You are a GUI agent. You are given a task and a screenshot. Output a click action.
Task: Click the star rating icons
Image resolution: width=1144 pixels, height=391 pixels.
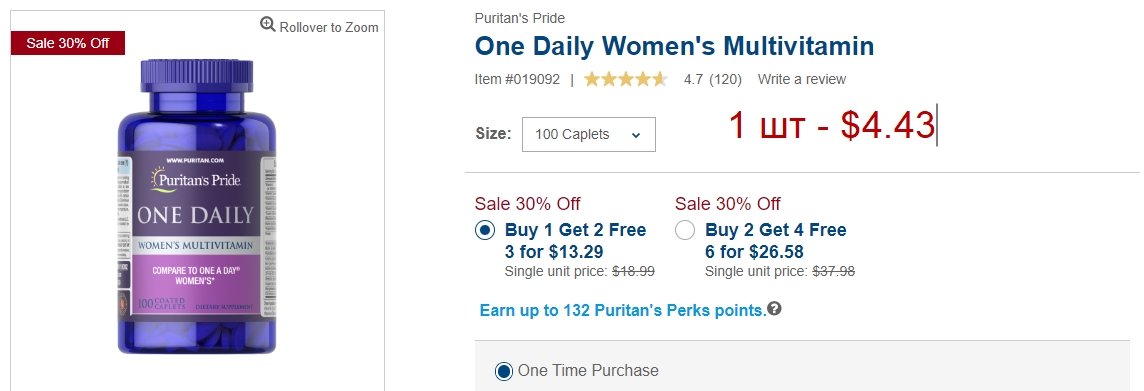pos(625,79)
